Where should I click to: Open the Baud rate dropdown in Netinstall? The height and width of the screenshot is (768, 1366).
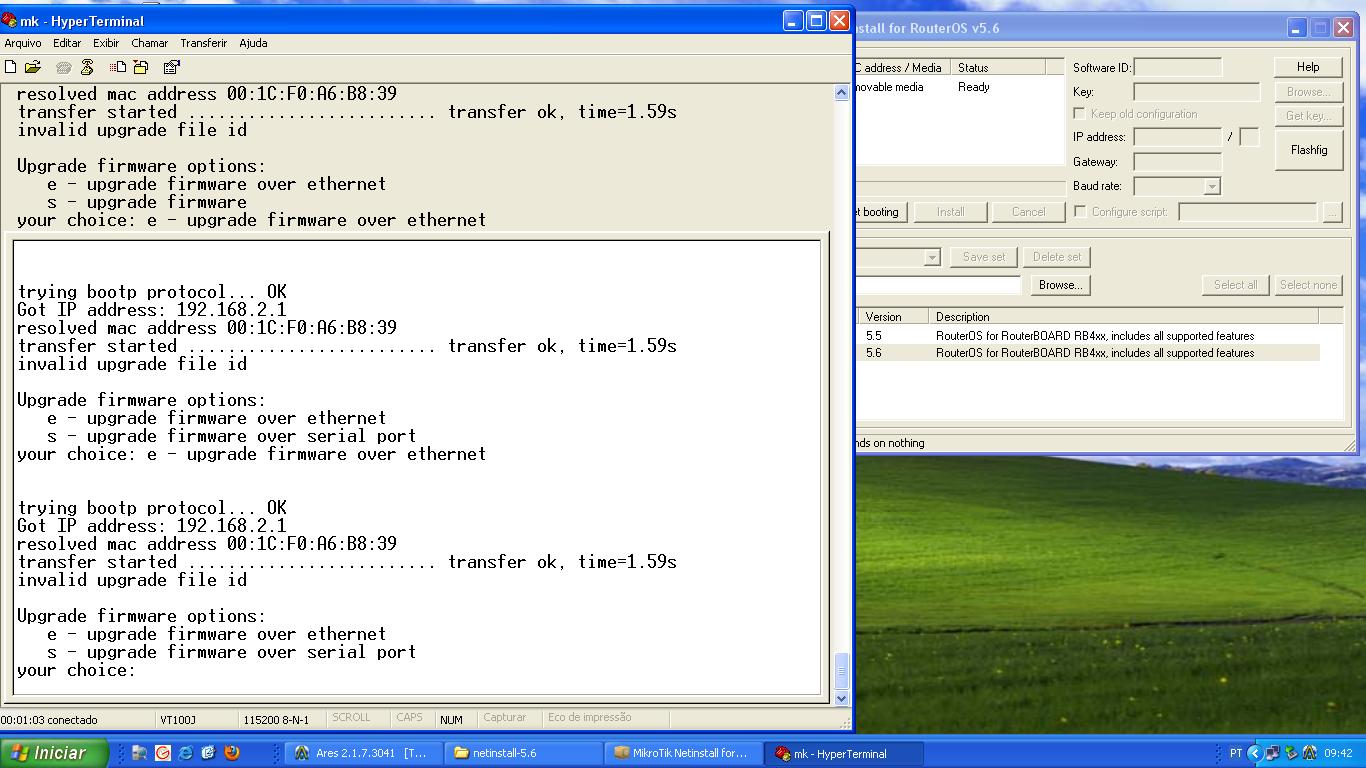(x=1211, y=186)
